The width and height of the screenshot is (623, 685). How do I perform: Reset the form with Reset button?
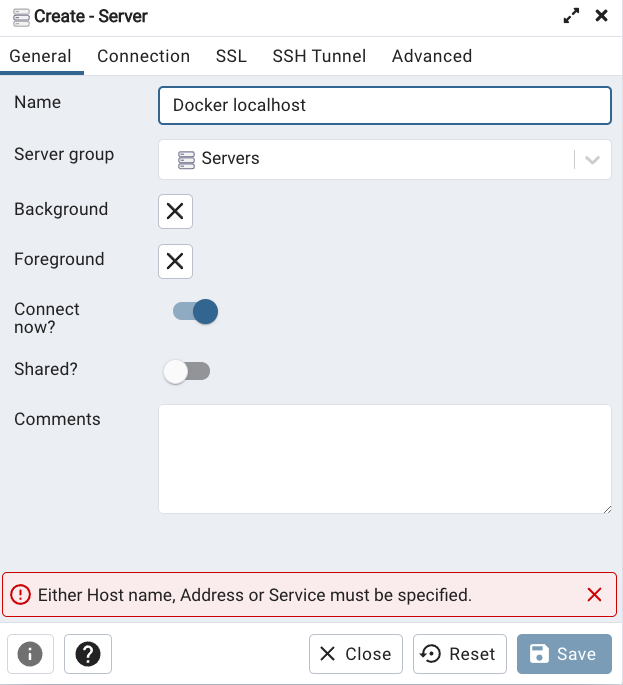[460, 654]
